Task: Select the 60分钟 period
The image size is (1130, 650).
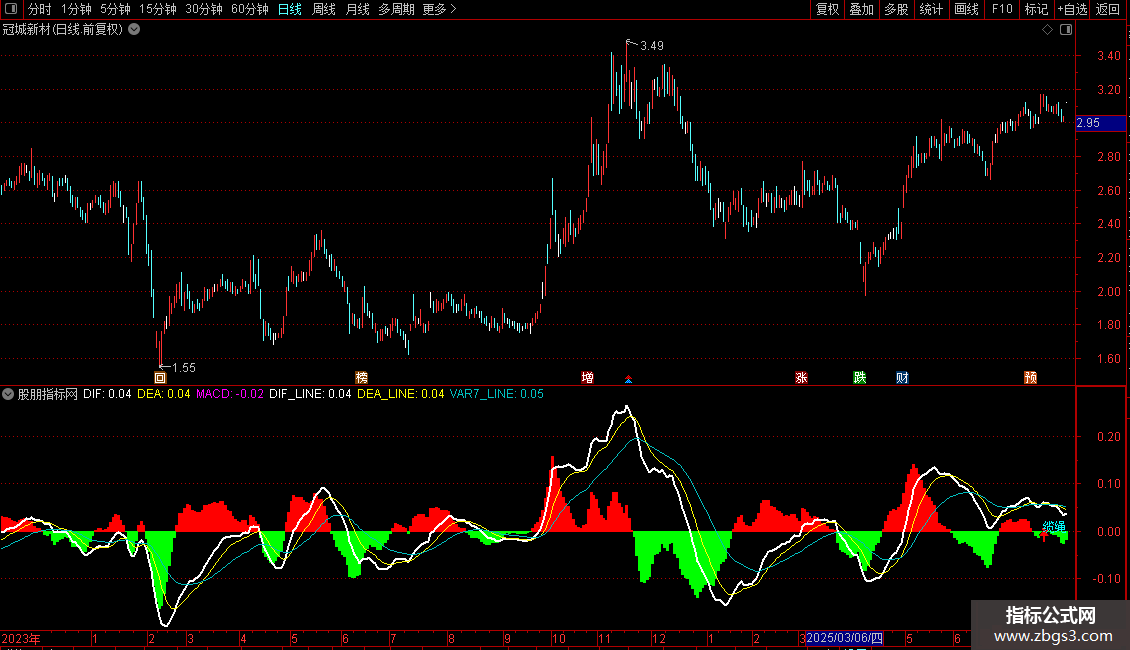Action: 249,9
